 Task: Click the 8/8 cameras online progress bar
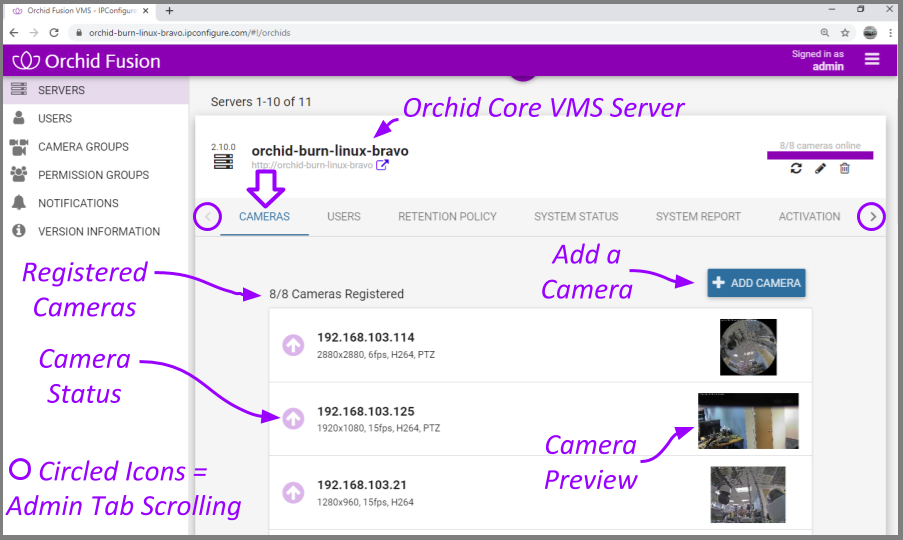click(x=820, y=155)
